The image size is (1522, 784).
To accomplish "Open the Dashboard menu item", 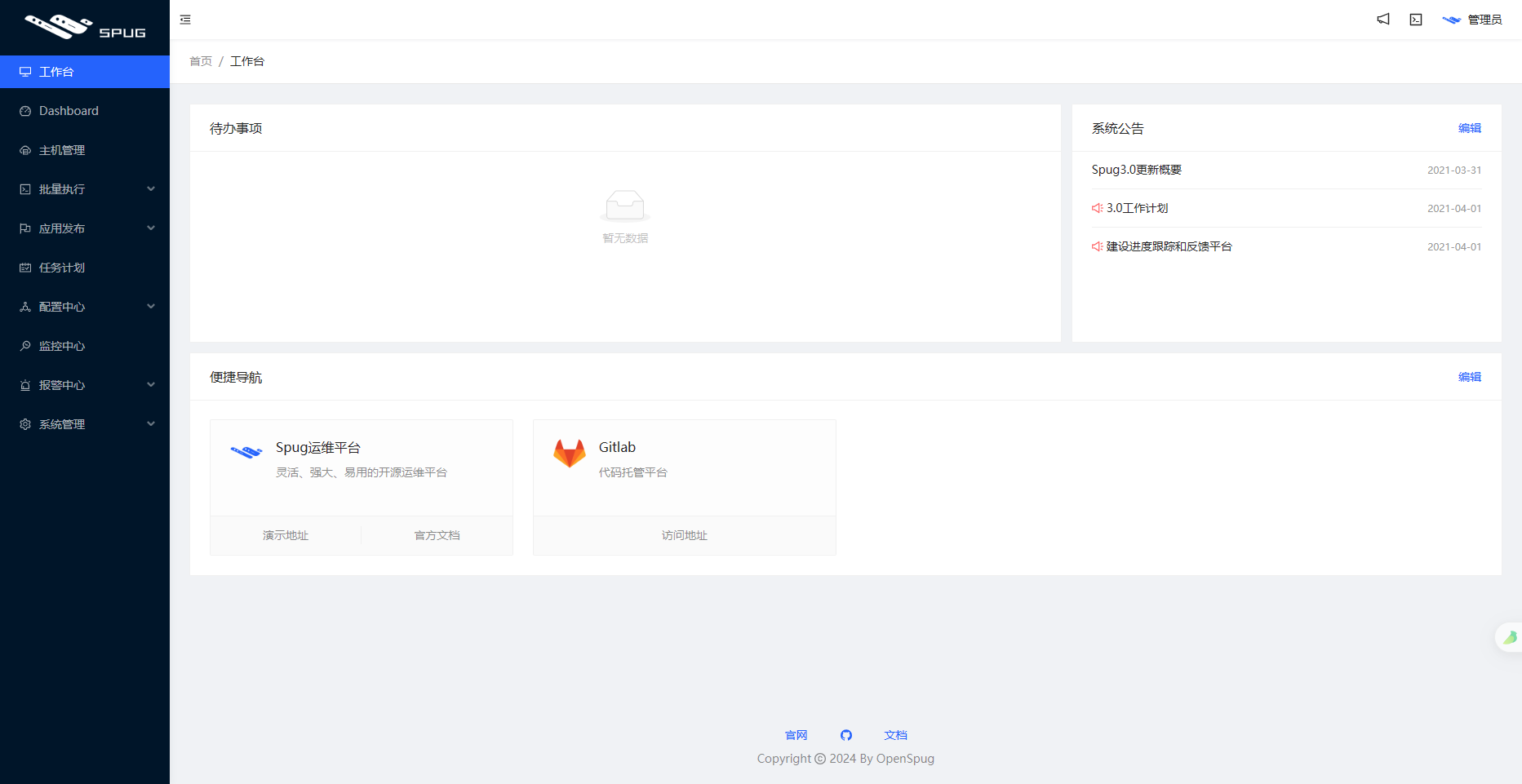I will click(x=85, y=111).
